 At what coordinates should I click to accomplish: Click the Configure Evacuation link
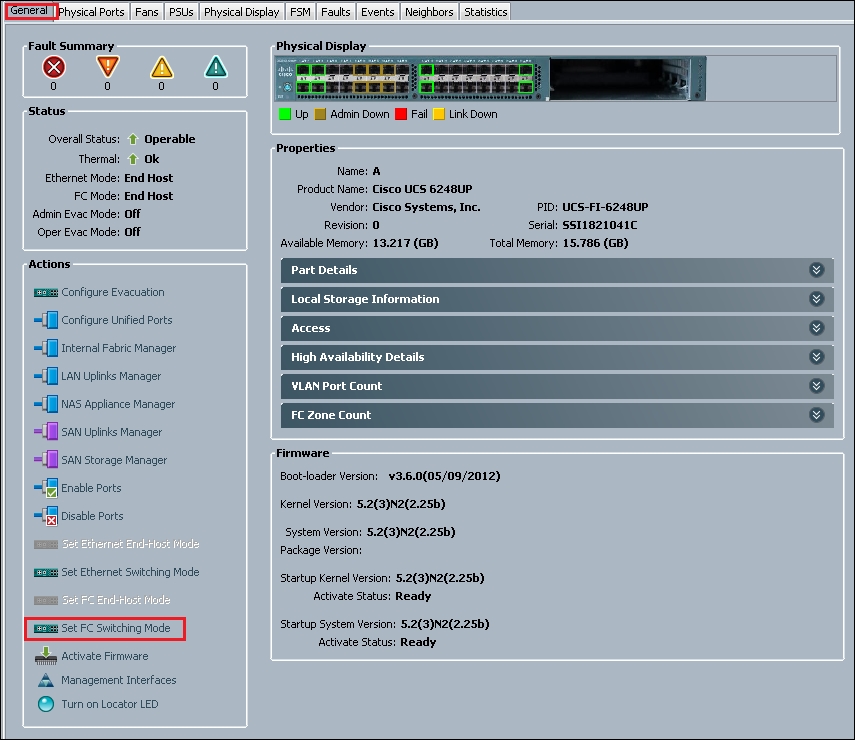[113, 292]
